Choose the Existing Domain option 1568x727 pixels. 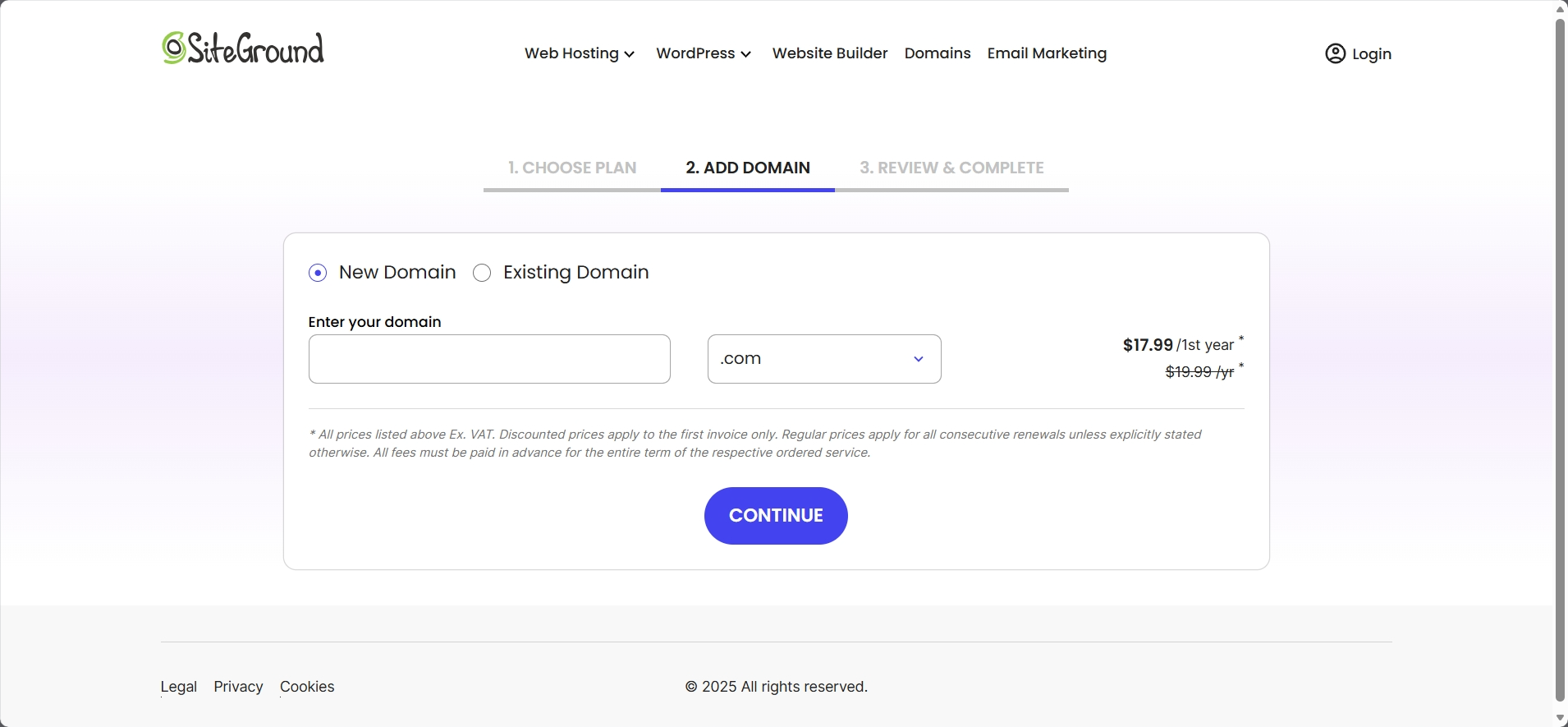(482, 273)
